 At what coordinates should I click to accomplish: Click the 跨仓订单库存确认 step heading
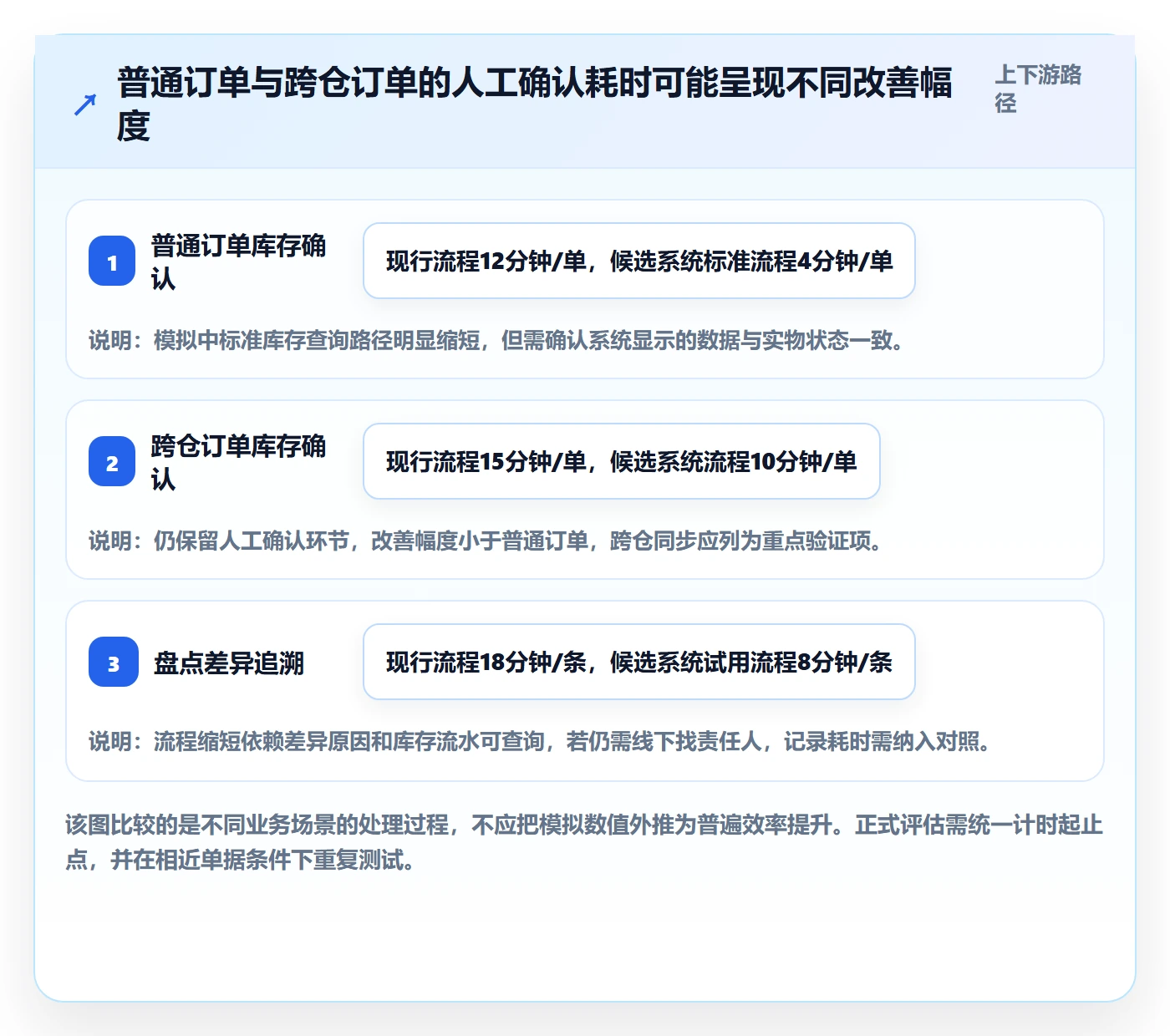(x=239, y=462)
